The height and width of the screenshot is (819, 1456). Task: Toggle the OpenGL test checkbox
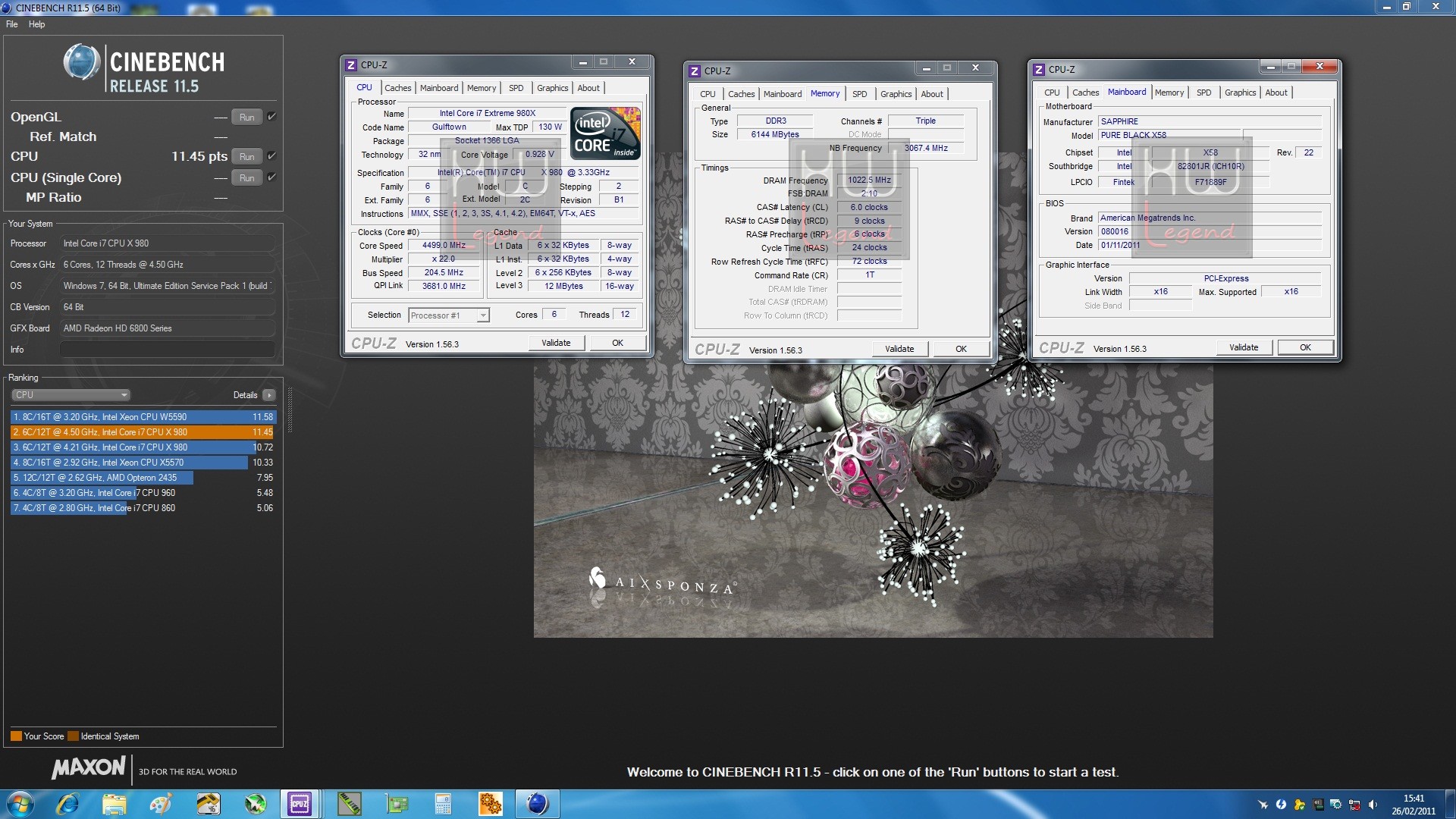click(x=271, y=117)
